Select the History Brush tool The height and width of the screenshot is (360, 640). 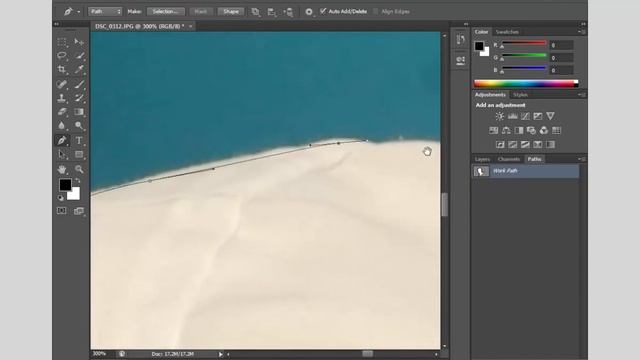pyautogui.click(x=79, y=98)
